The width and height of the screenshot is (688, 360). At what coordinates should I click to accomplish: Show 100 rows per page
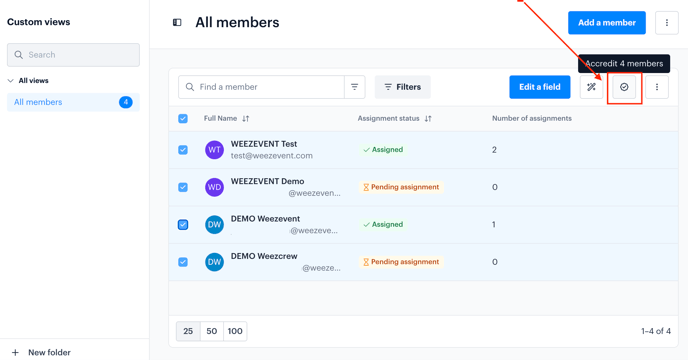(235, 331)
